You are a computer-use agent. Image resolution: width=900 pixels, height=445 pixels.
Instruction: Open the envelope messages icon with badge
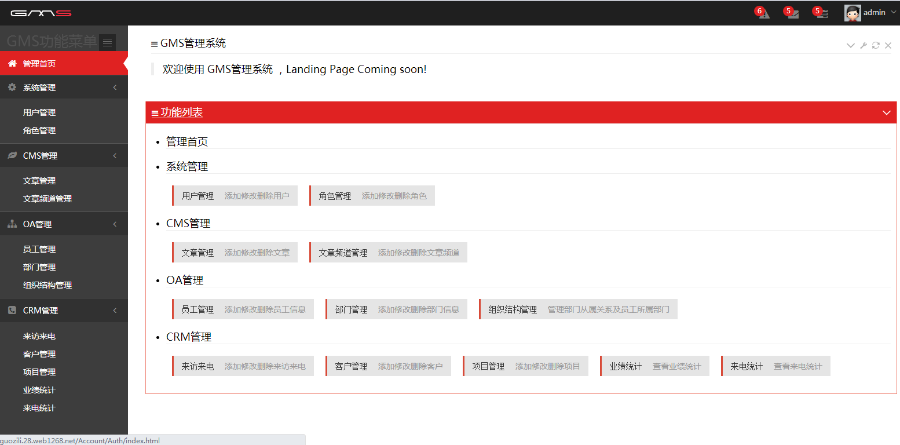tap(791, 13)
